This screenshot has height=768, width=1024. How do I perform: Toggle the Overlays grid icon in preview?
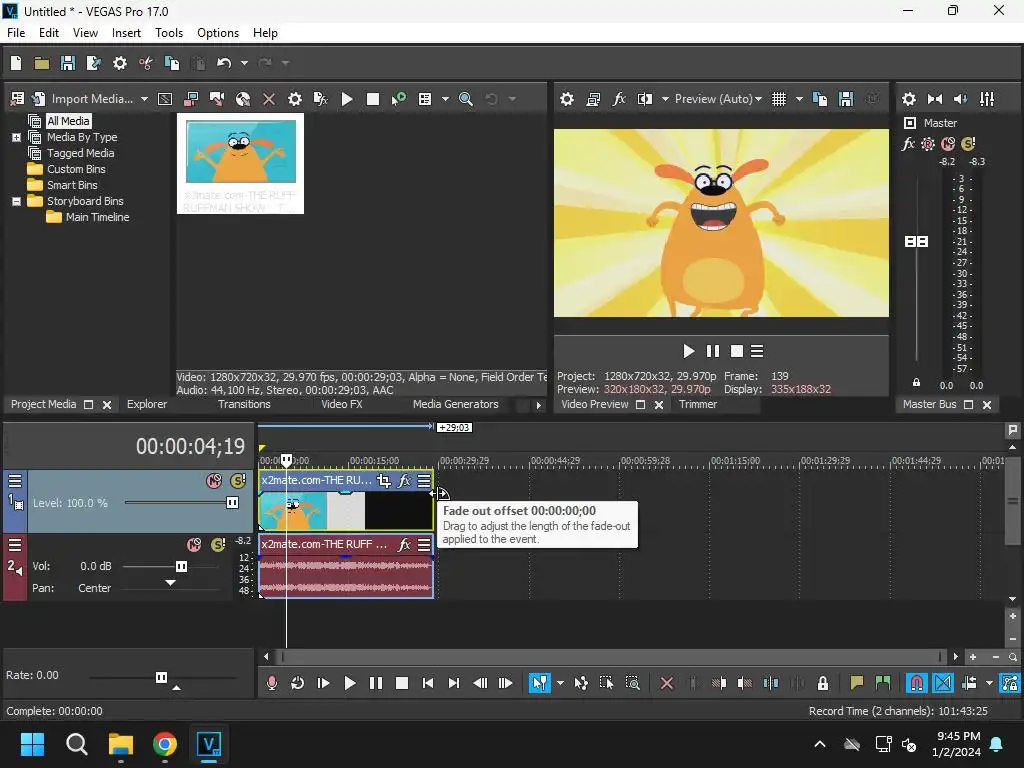(779, 99)
